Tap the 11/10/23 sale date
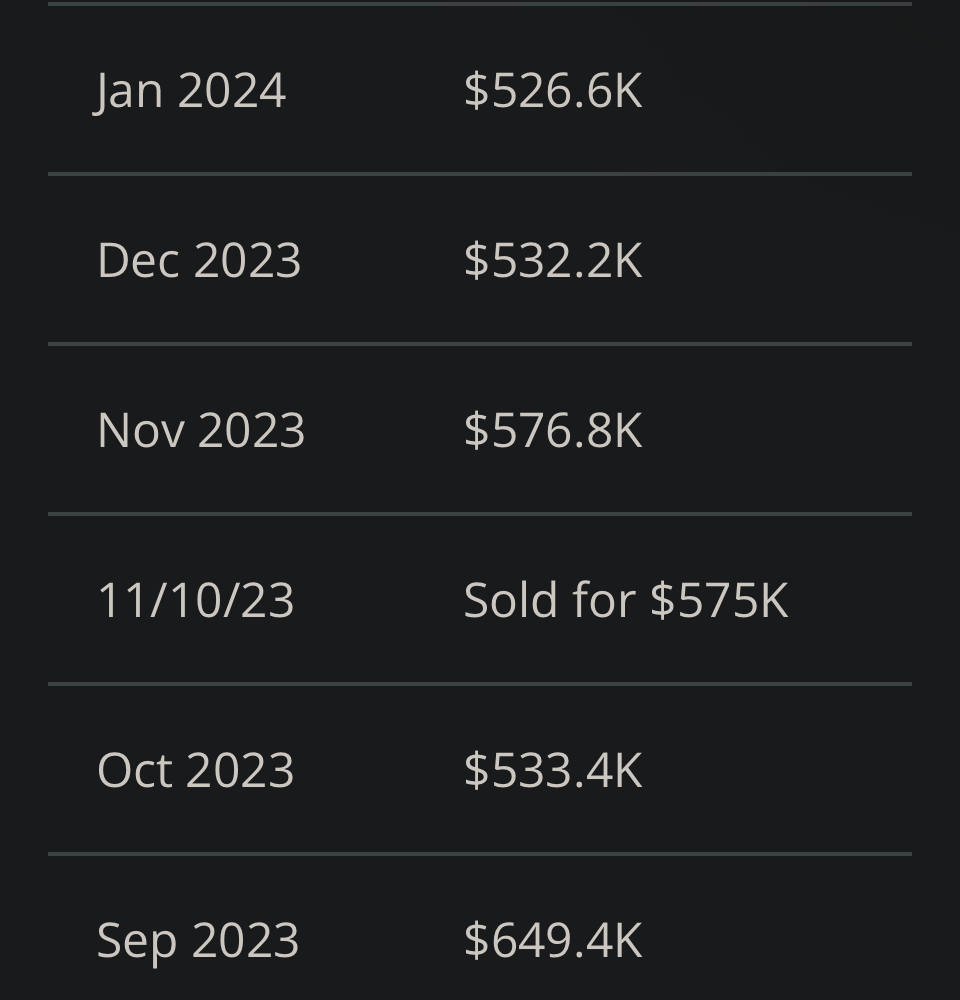Image resolution: width=960 pixels, height=1000 pixels. [196, 601]
